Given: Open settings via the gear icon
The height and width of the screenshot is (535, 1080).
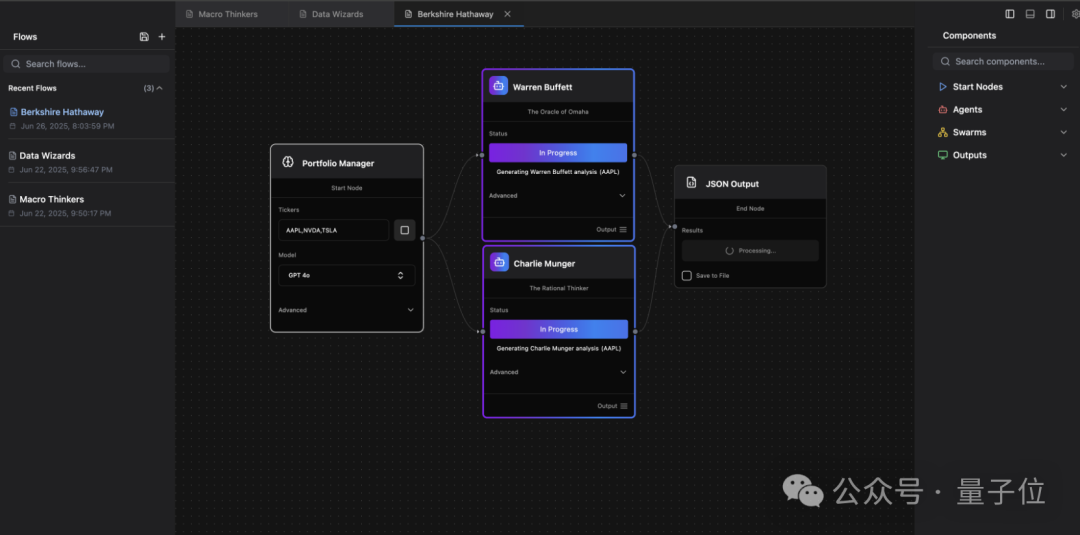Looking at the screenshot, I should click(x=1076, y=14).
